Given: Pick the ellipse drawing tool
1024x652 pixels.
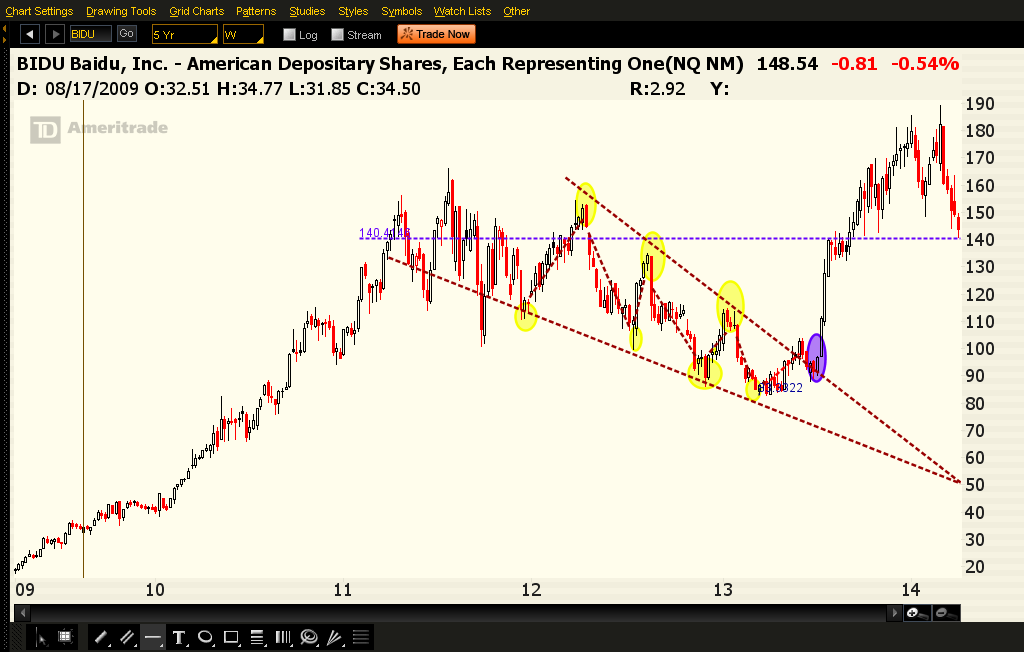Looking at the screenshot, I should pos(205,636).
